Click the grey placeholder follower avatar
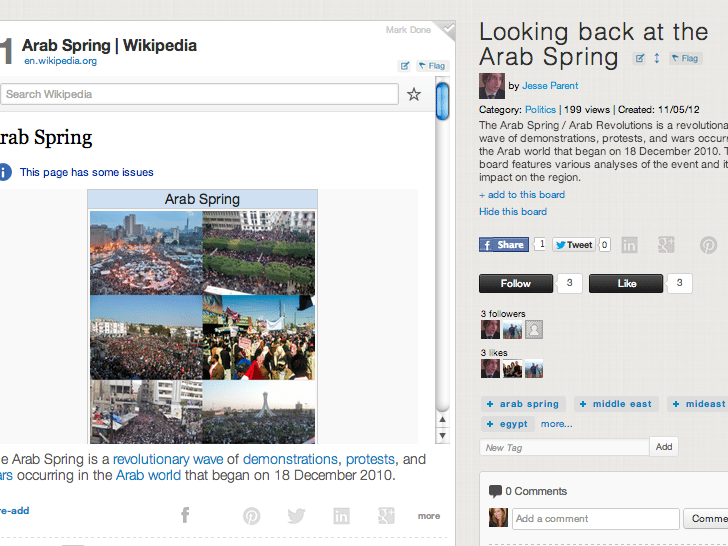 534,330
